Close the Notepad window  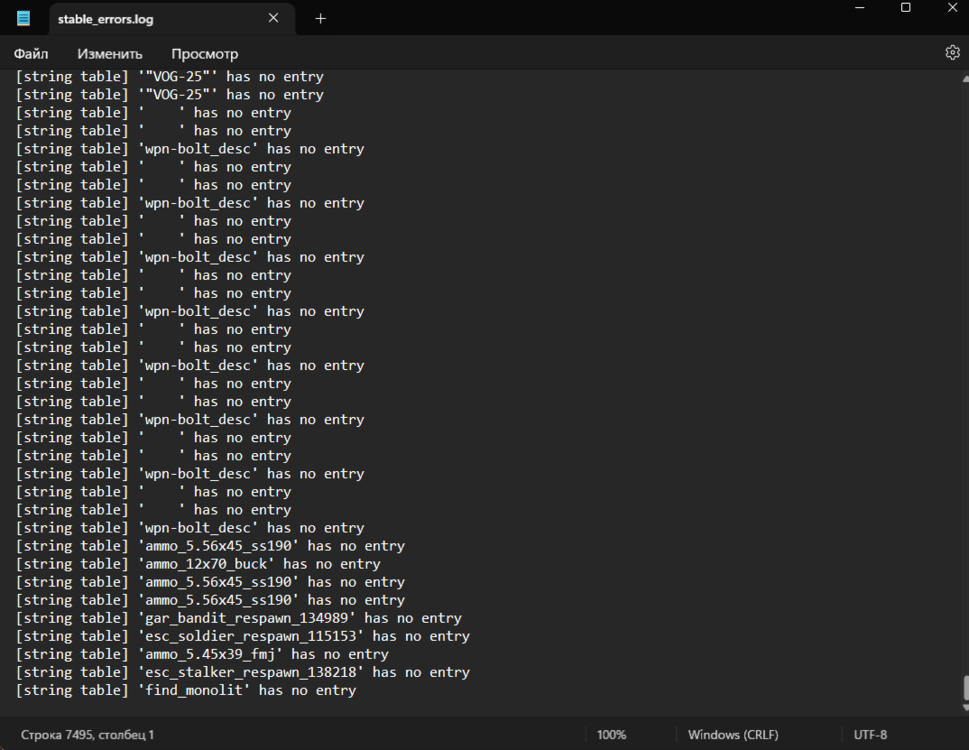click(951, 8)
